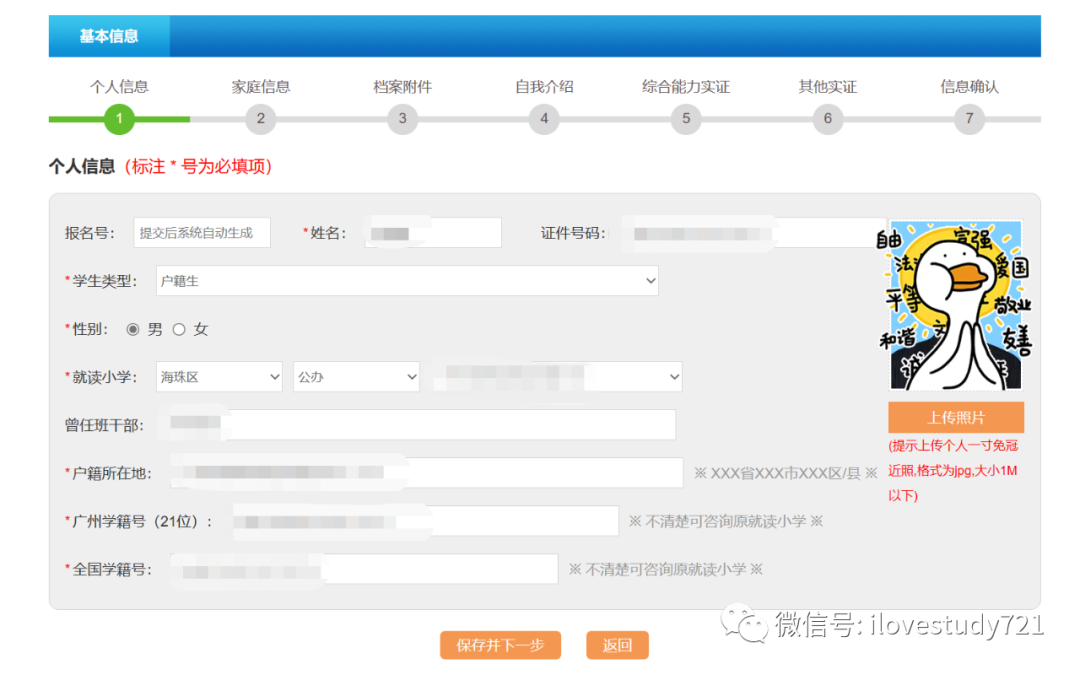
Task: Switch to the 基本信息 tab
Action: (x=109, y=36)
